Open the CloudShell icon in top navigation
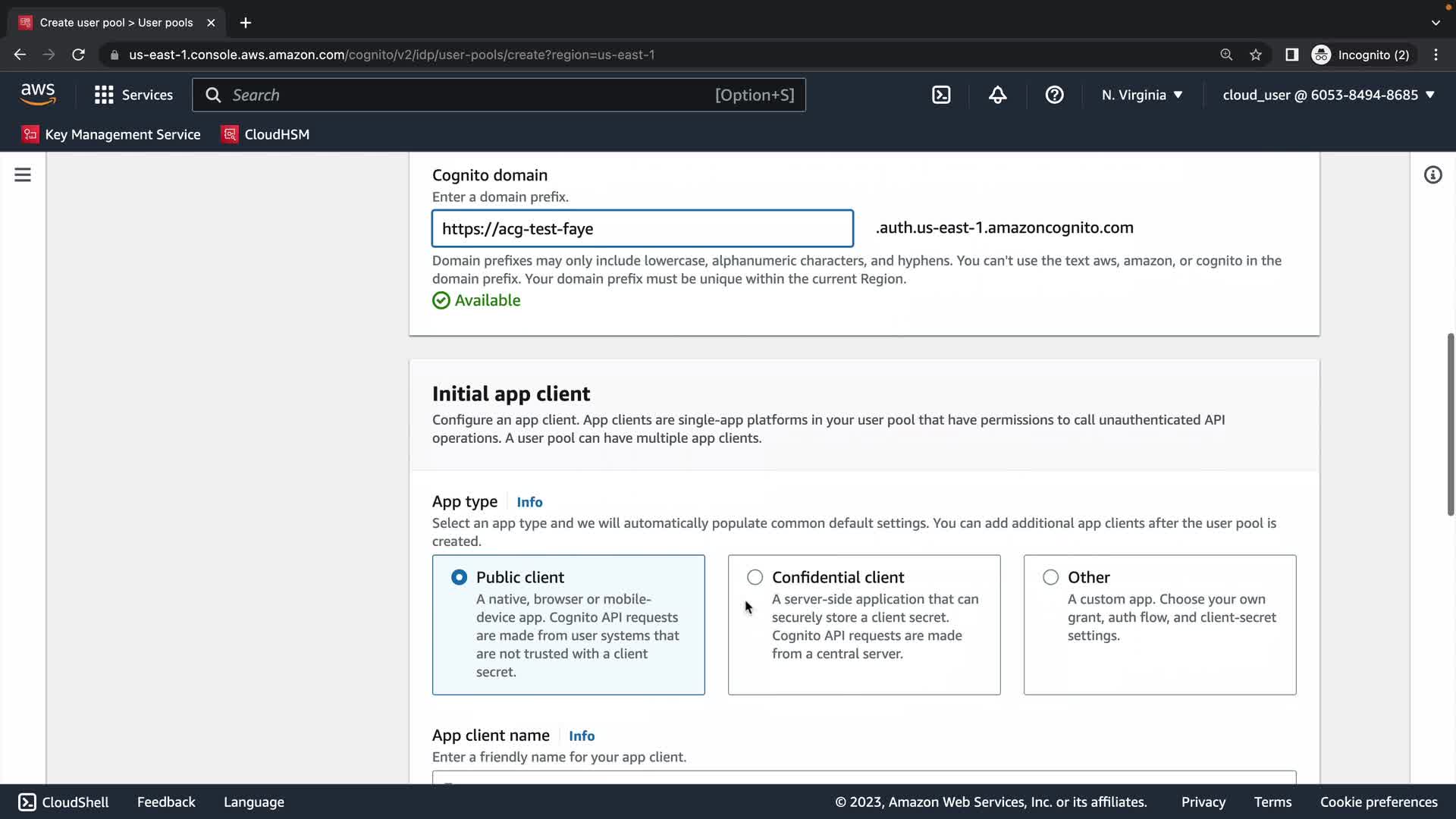Screen dimensions: 1456x819 point(941,95)
